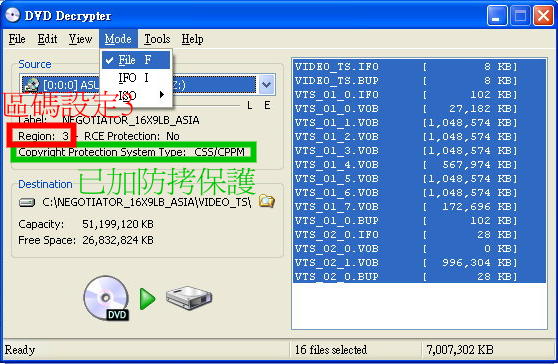Click the small disk icon beside destination path
The height and width of the screenshot is (364, 558).
27,202
